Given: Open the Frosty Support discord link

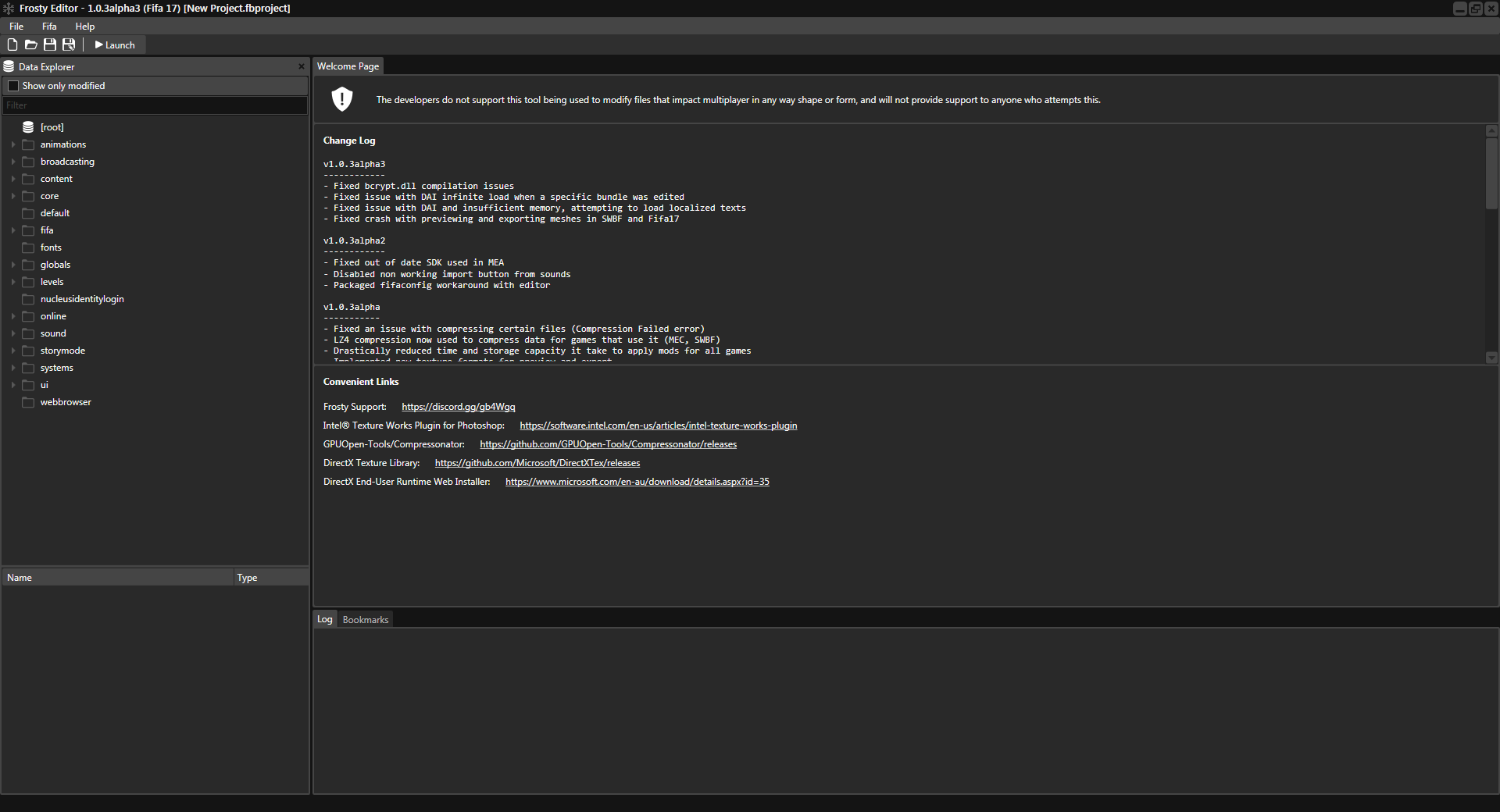Looking at the screenshot, I should click(x=459, y=407).
